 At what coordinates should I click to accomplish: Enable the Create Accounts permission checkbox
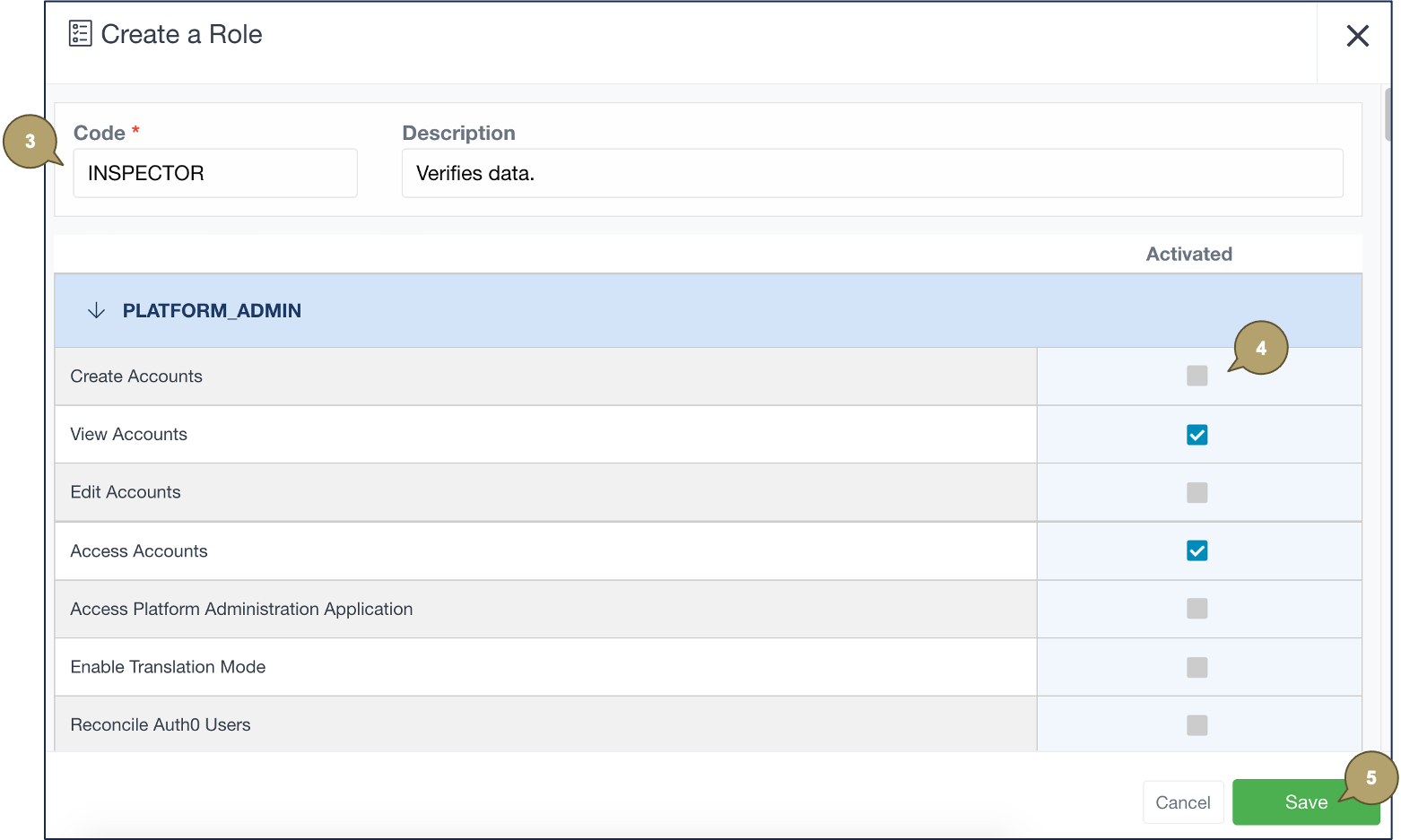click(1197, 376)
